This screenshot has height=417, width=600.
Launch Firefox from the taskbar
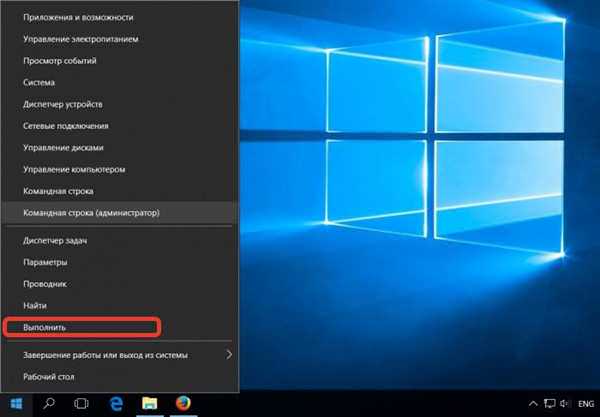pyautogui.click(x=183, y=403)
